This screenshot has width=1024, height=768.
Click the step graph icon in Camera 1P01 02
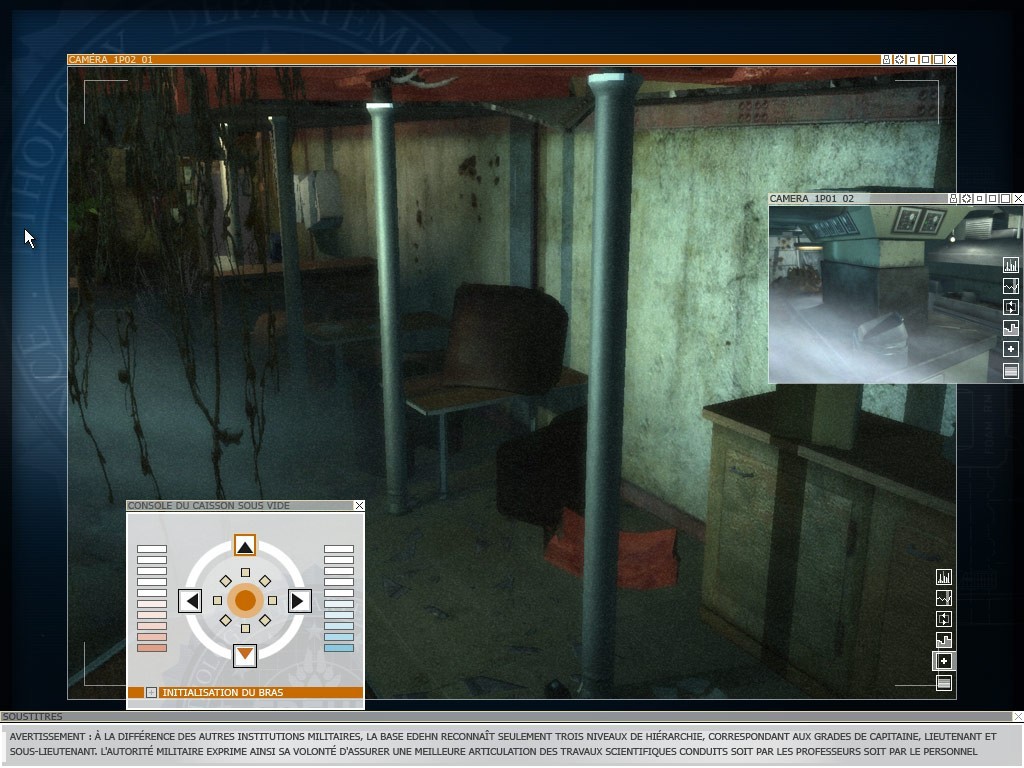pos(1011,328)
